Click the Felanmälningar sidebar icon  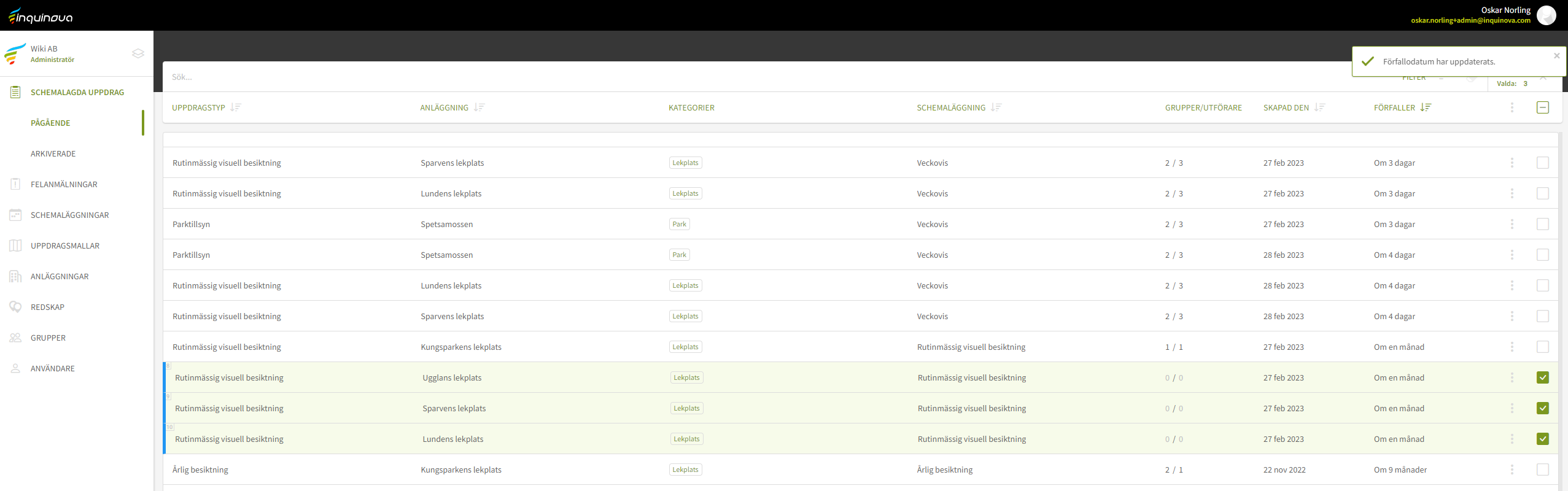click(x=15, y=184)
